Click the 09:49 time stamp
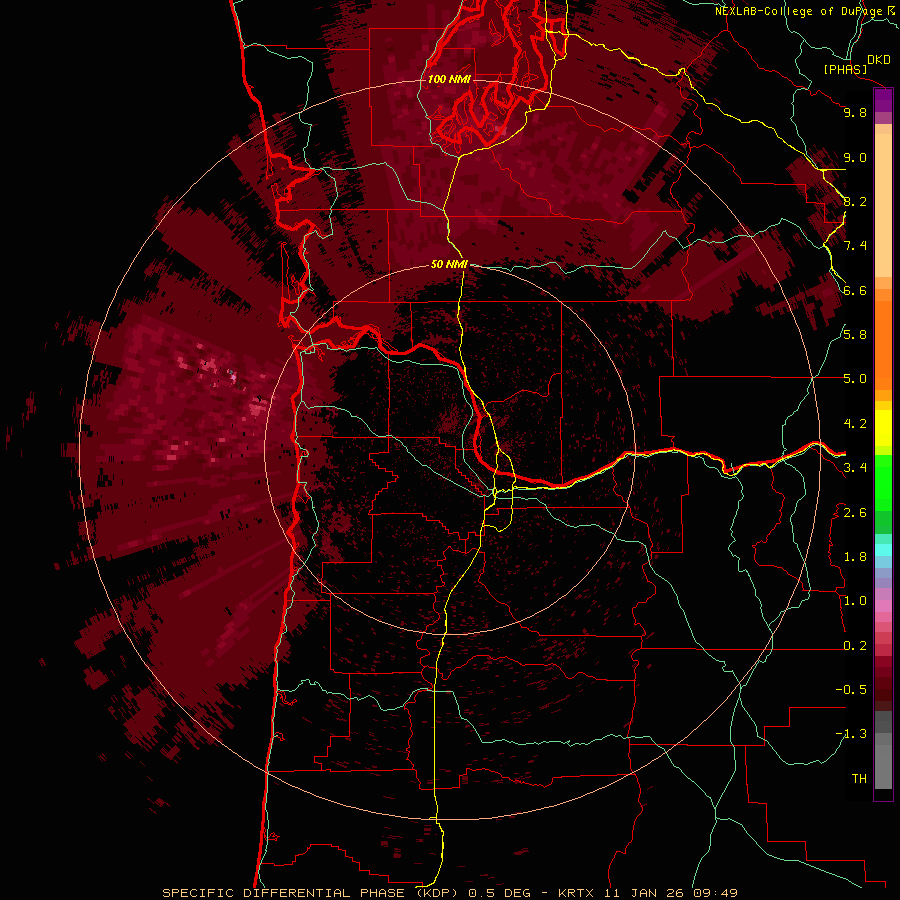Screen dimensions: 900x900 [715, 893]
